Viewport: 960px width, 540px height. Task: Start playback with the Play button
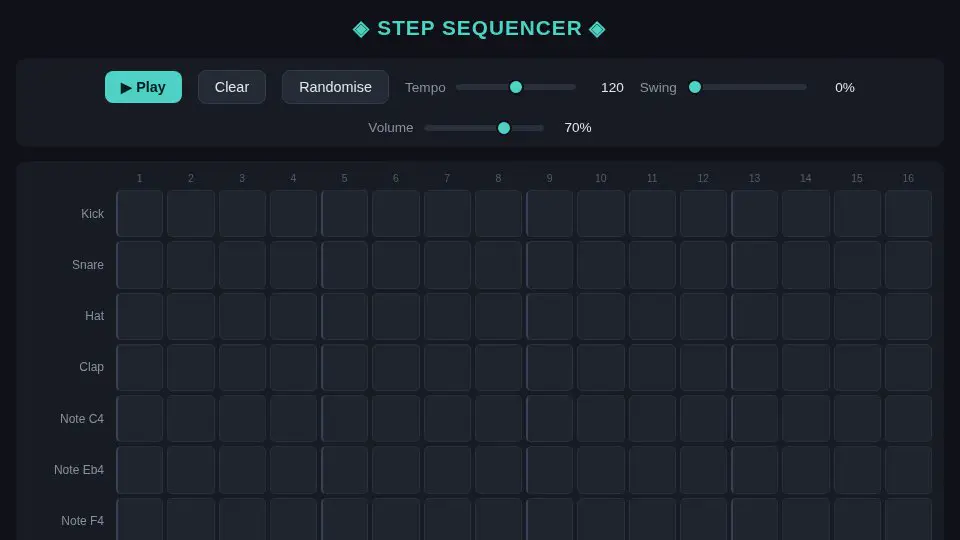coord(143,87)
